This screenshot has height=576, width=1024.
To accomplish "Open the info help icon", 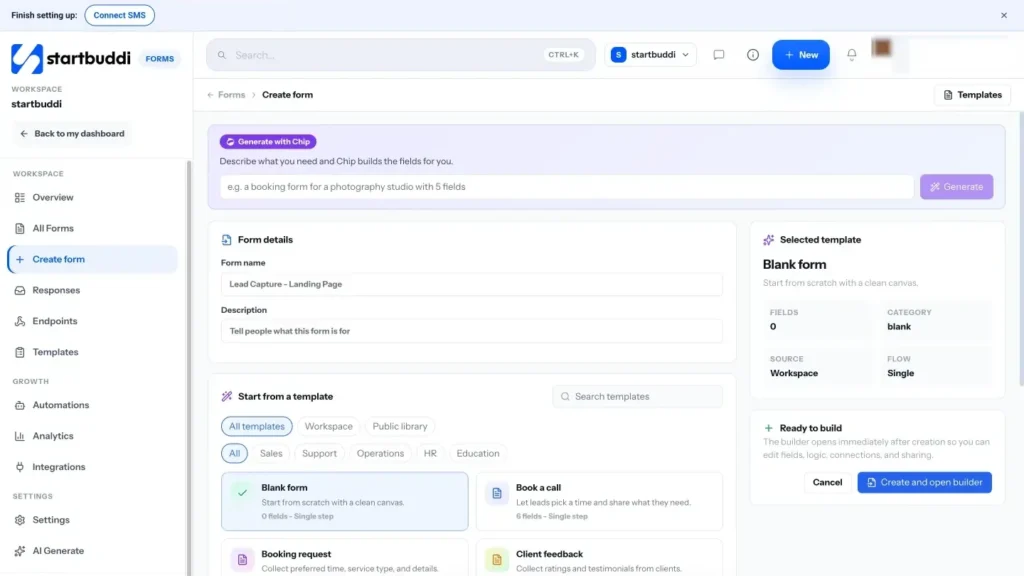I will click(x=752, y=55).
